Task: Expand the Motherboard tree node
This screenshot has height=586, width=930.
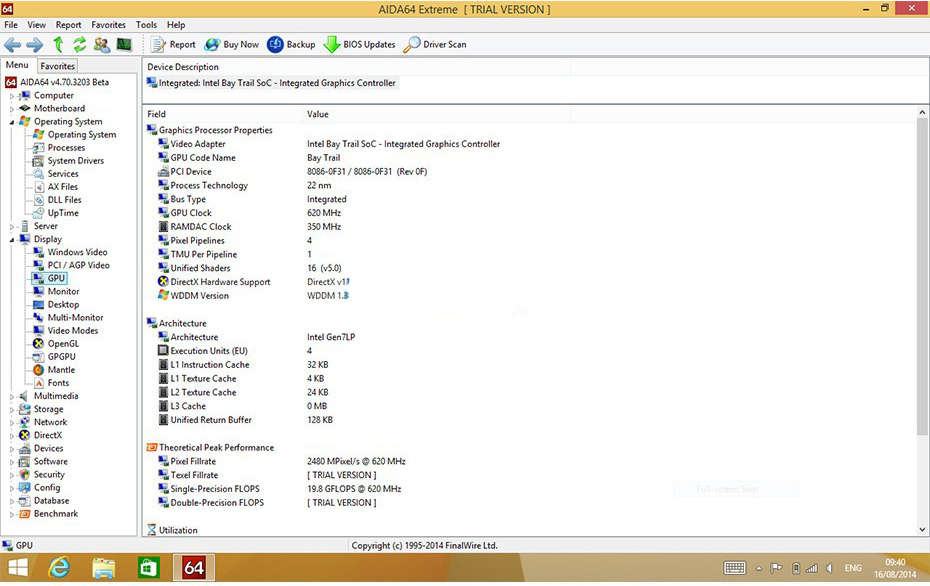Action: coord(12,109)
